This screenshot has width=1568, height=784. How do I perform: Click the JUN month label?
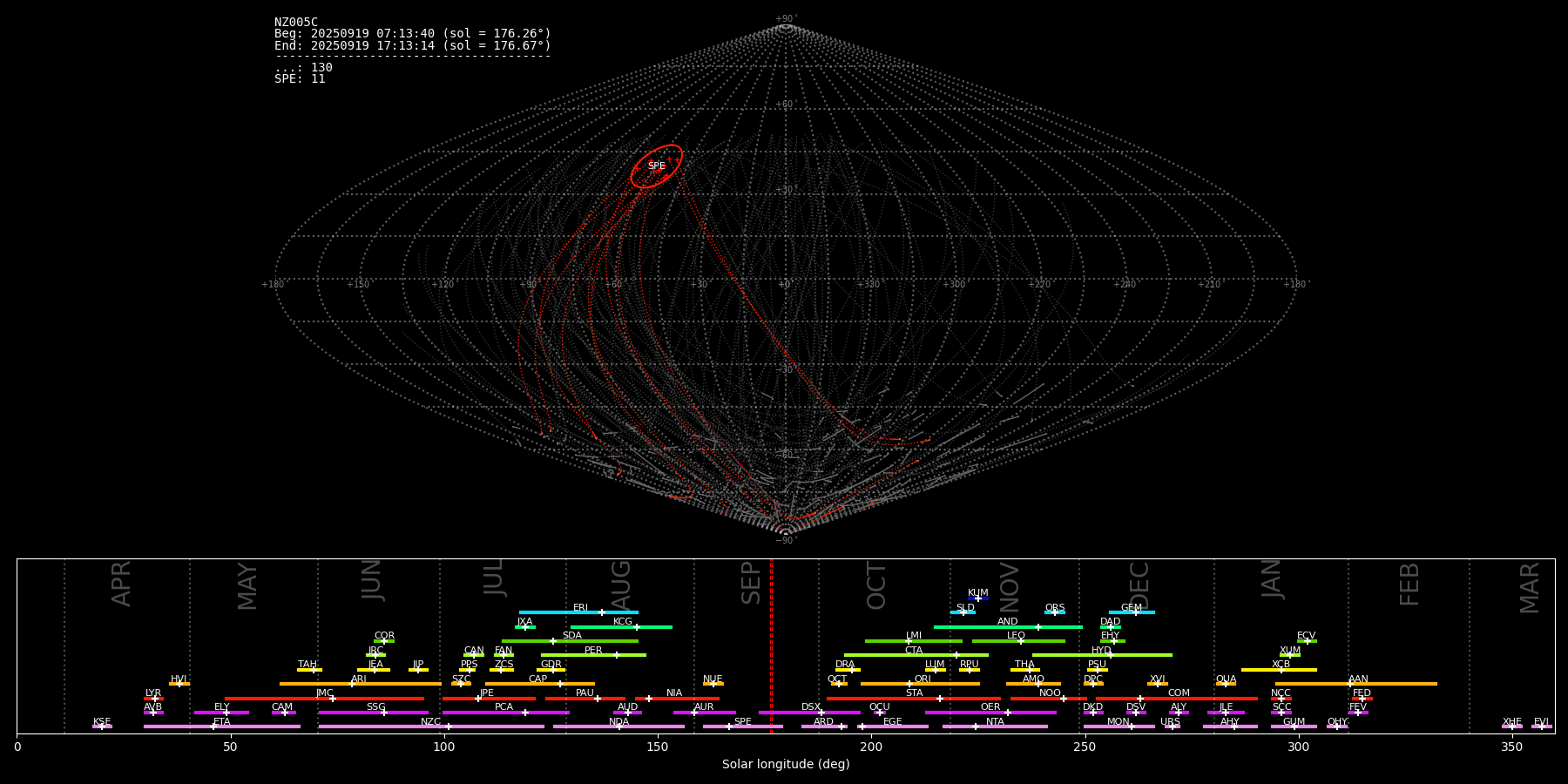[x=372, y=580]
